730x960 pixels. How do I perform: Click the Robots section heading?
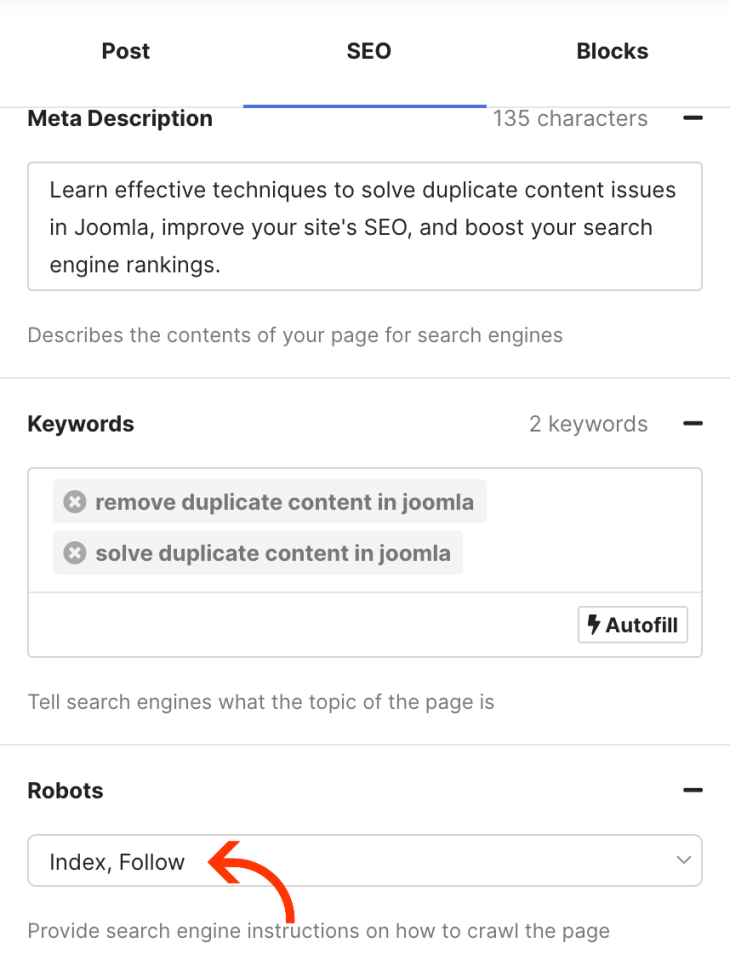[x=66, y=791]
